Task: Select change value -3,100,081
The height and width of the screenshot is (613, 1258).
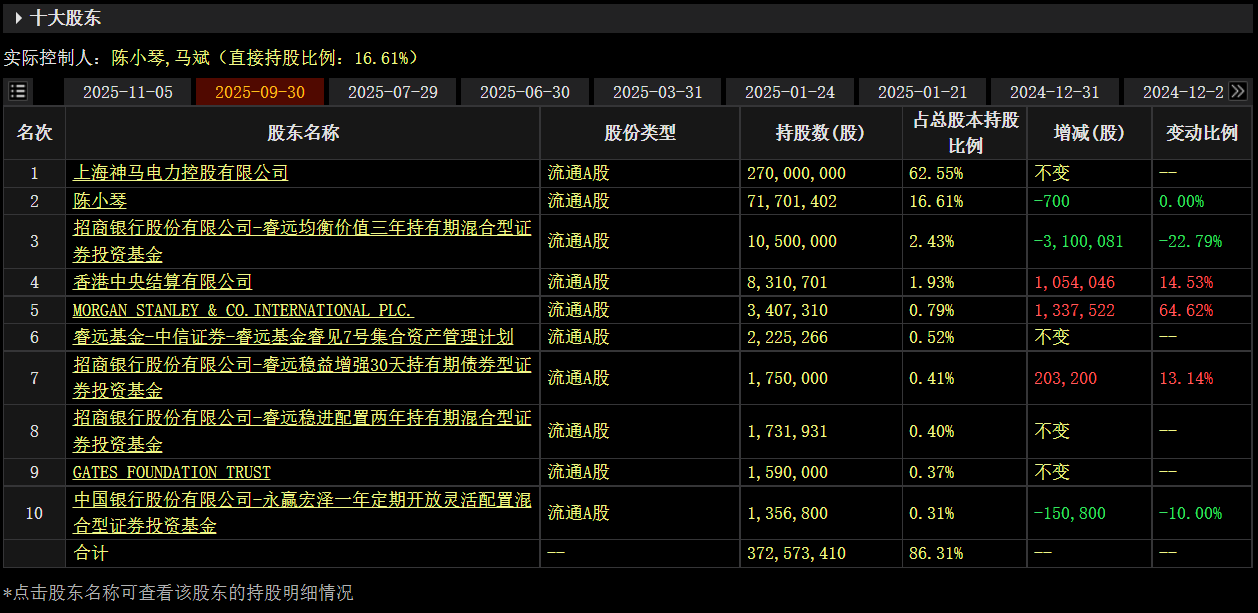Action: pyautogui.click(x=1079, y=241)
